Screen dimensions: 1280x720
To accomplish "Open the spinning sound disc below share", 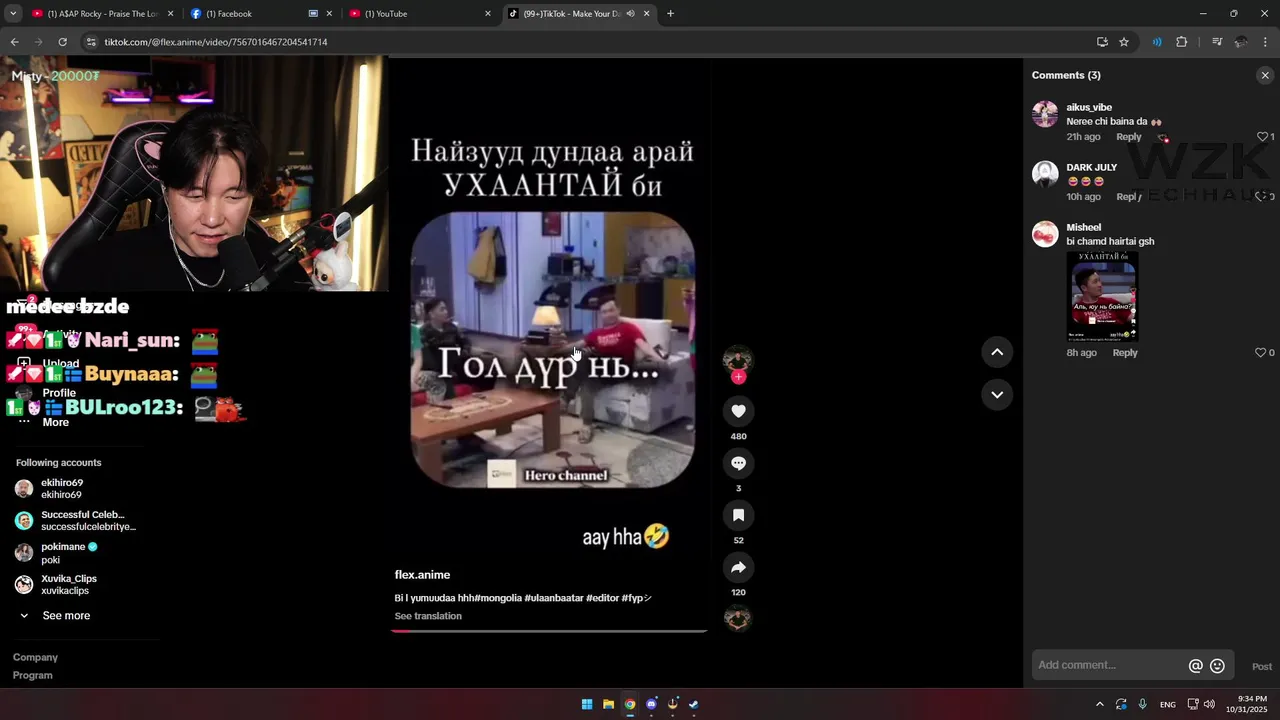I will 738,619.
